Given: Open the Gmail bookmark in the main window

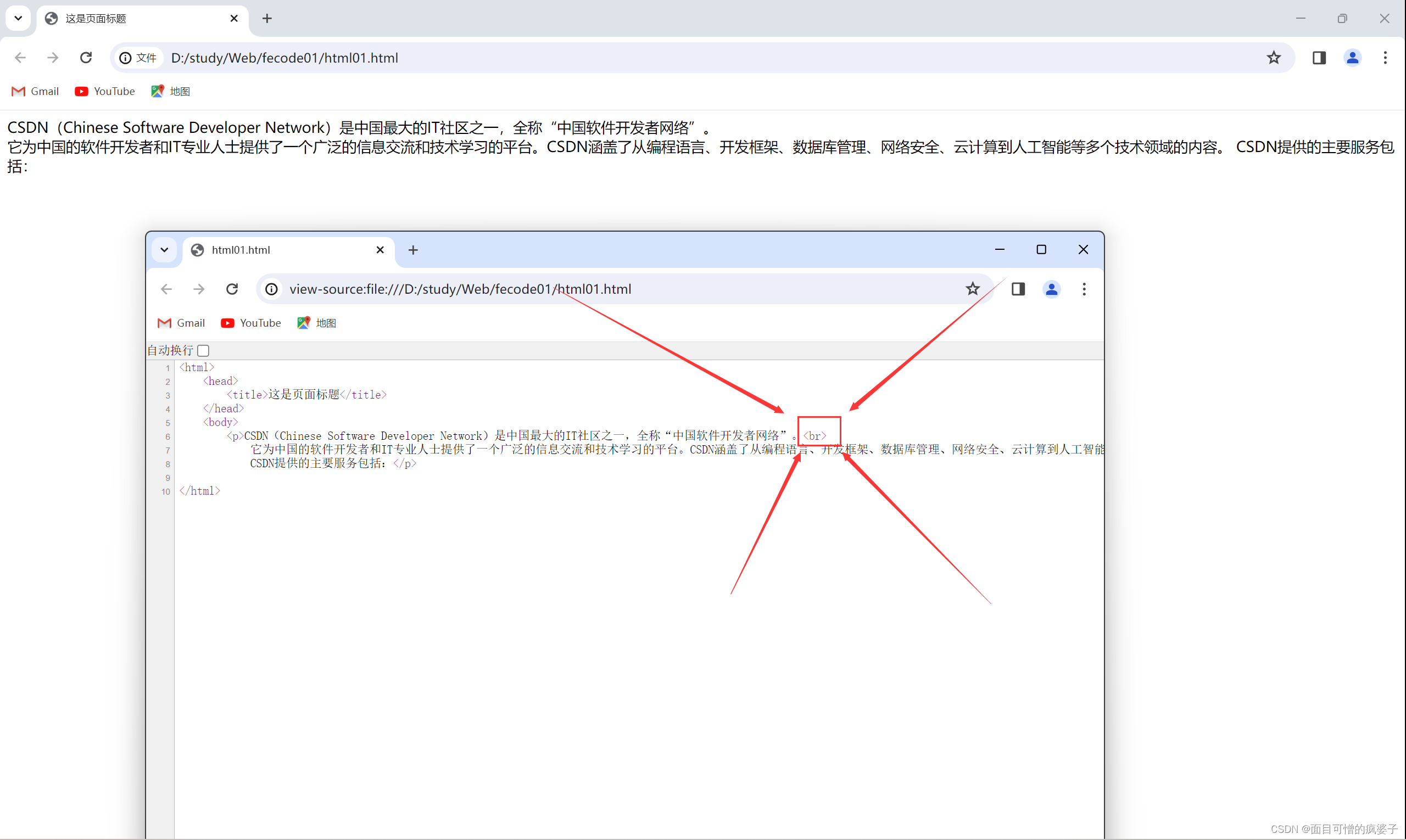Looking at the screenshot, I should click(x=35, y=91).
